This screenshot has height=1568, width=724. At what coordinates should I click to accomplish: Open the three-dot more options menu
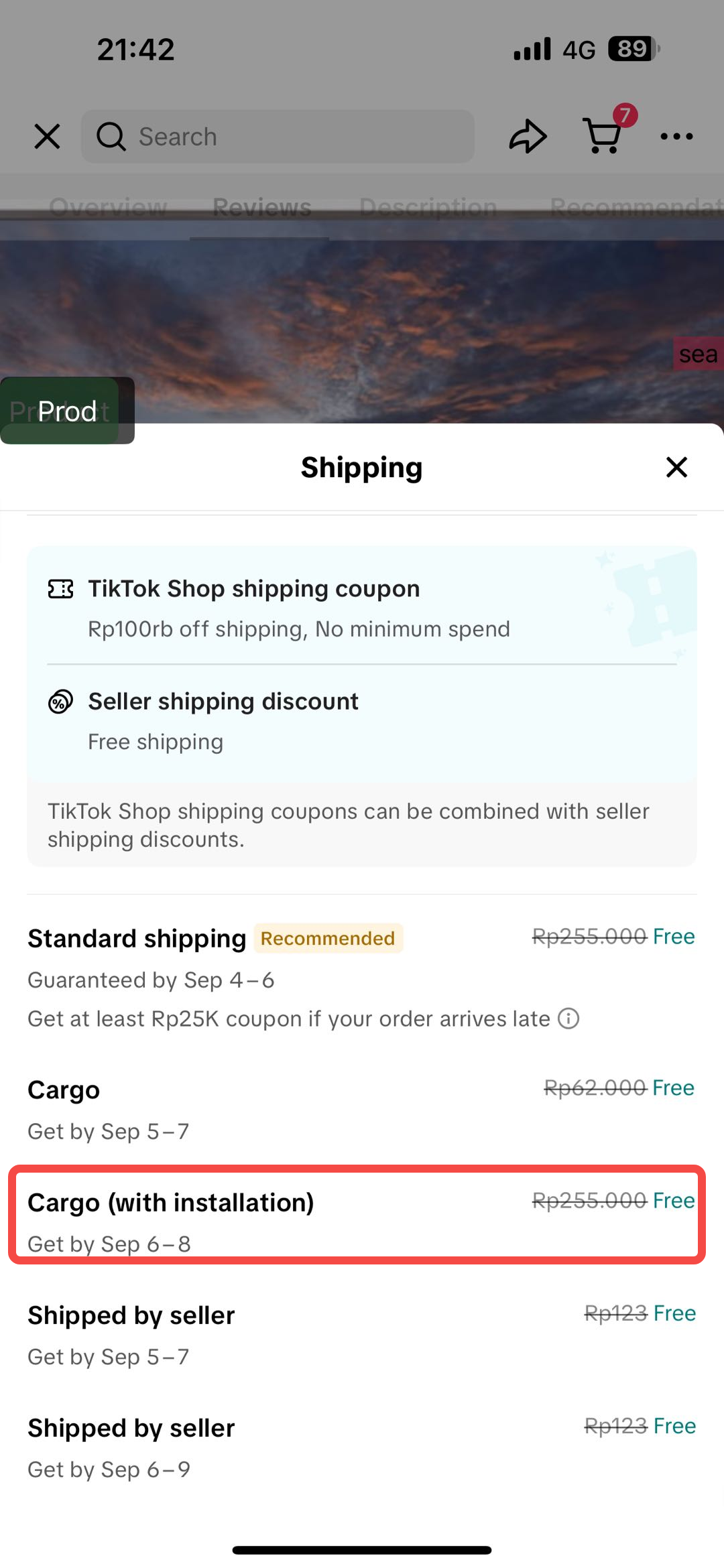coord(676,136)
